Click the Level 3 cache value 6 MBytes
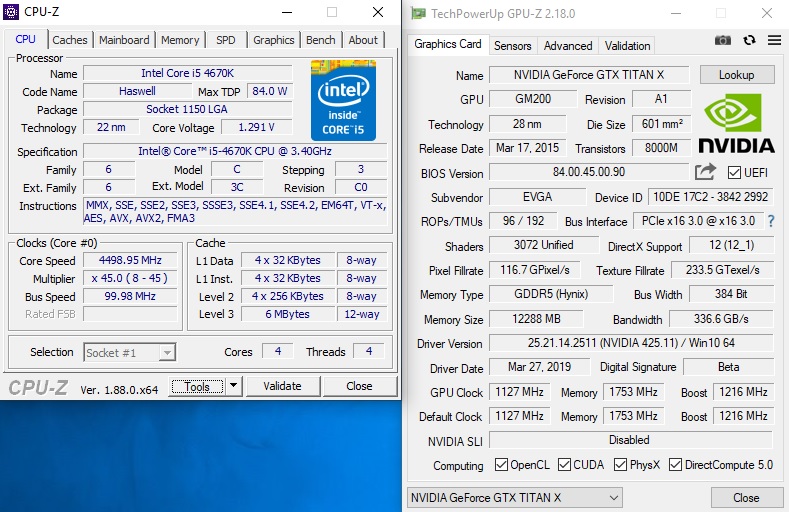Image resolution: width=789 pixels, height=512 pixels. [x=287, y=314]
